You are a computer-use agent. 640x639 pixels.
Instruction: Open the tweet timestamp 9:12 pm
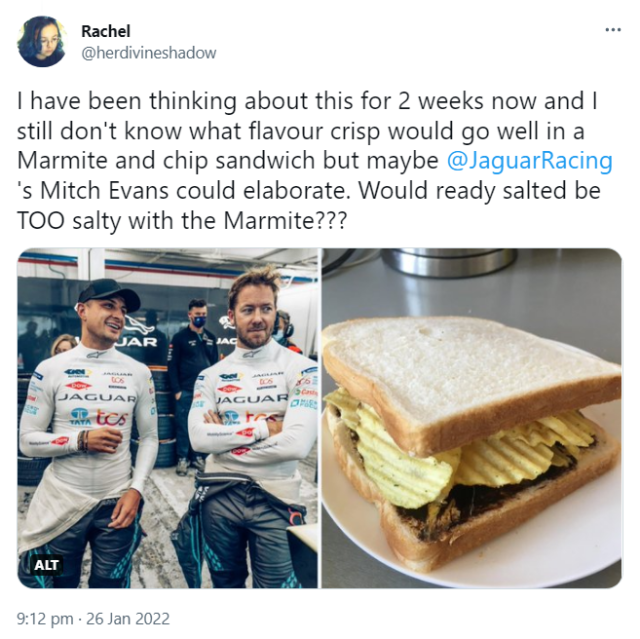(x=45, y=619)
